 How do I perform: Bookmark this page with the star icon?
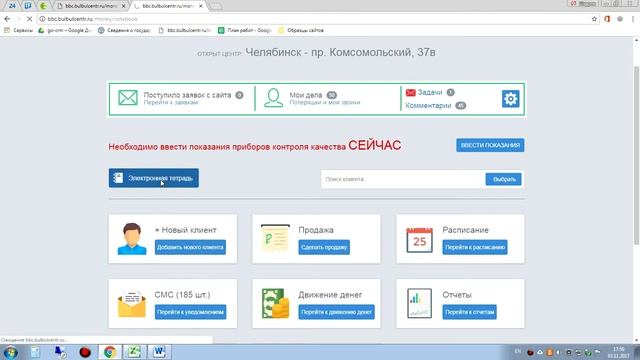click(594, 19)
